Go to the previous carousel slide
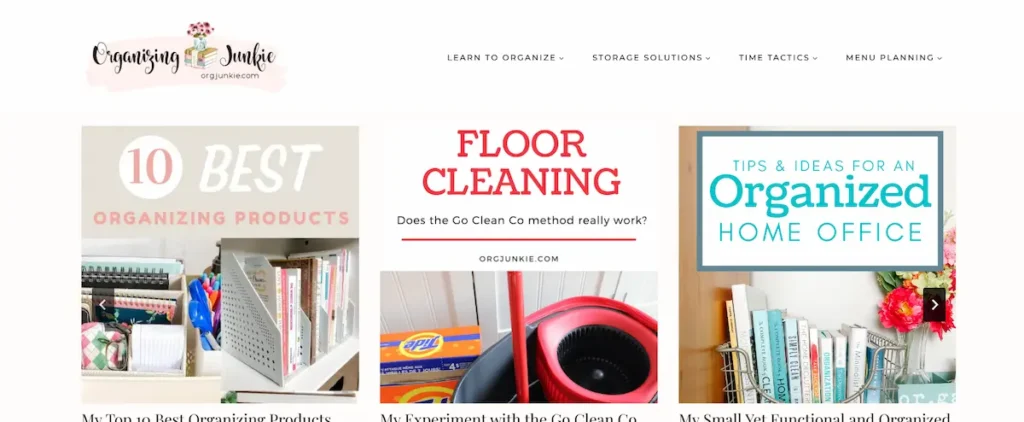1024x422 pixels. [102, 304]
